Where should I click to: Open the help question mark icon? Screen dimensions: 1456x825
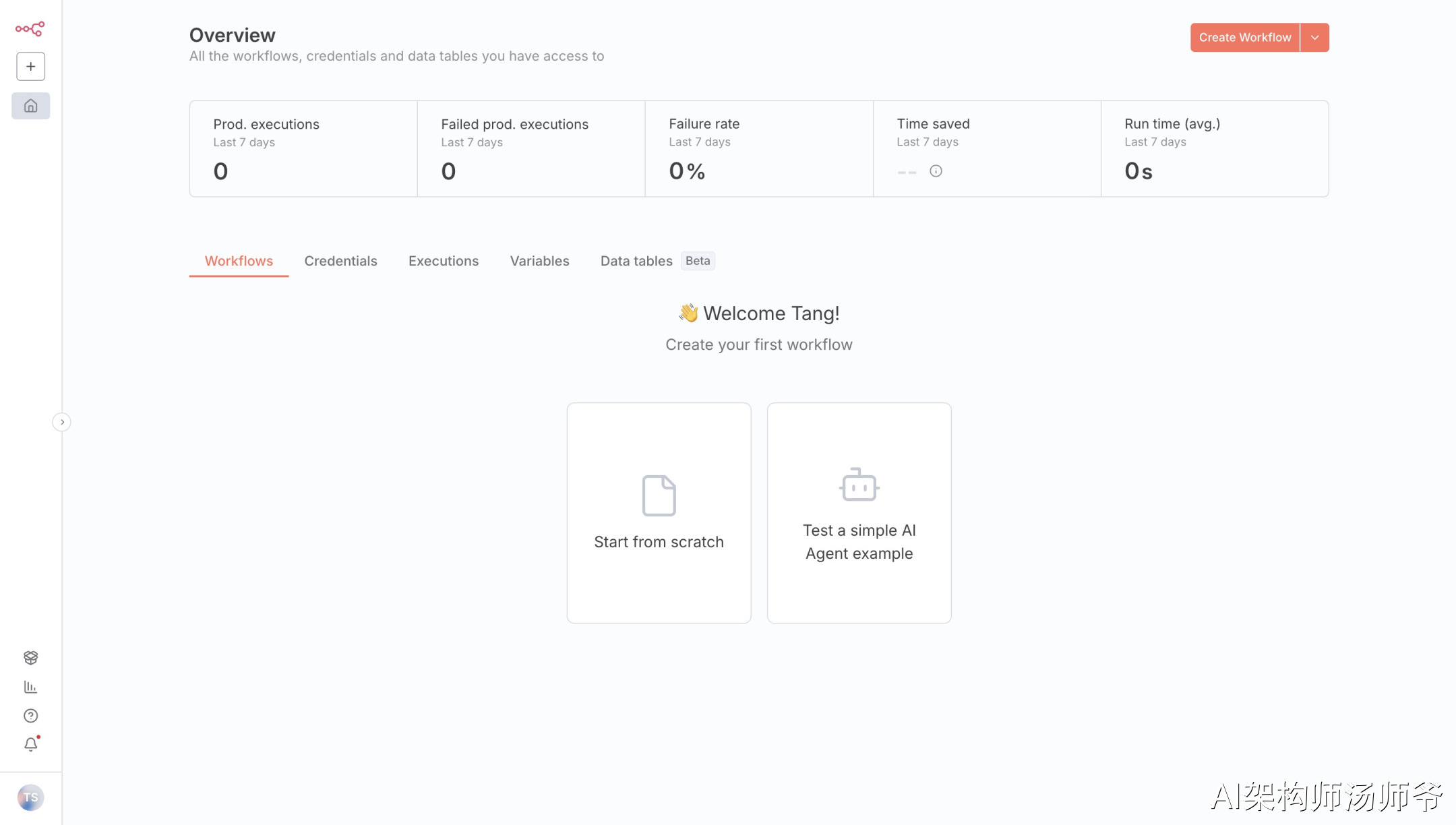click(30, 716)
